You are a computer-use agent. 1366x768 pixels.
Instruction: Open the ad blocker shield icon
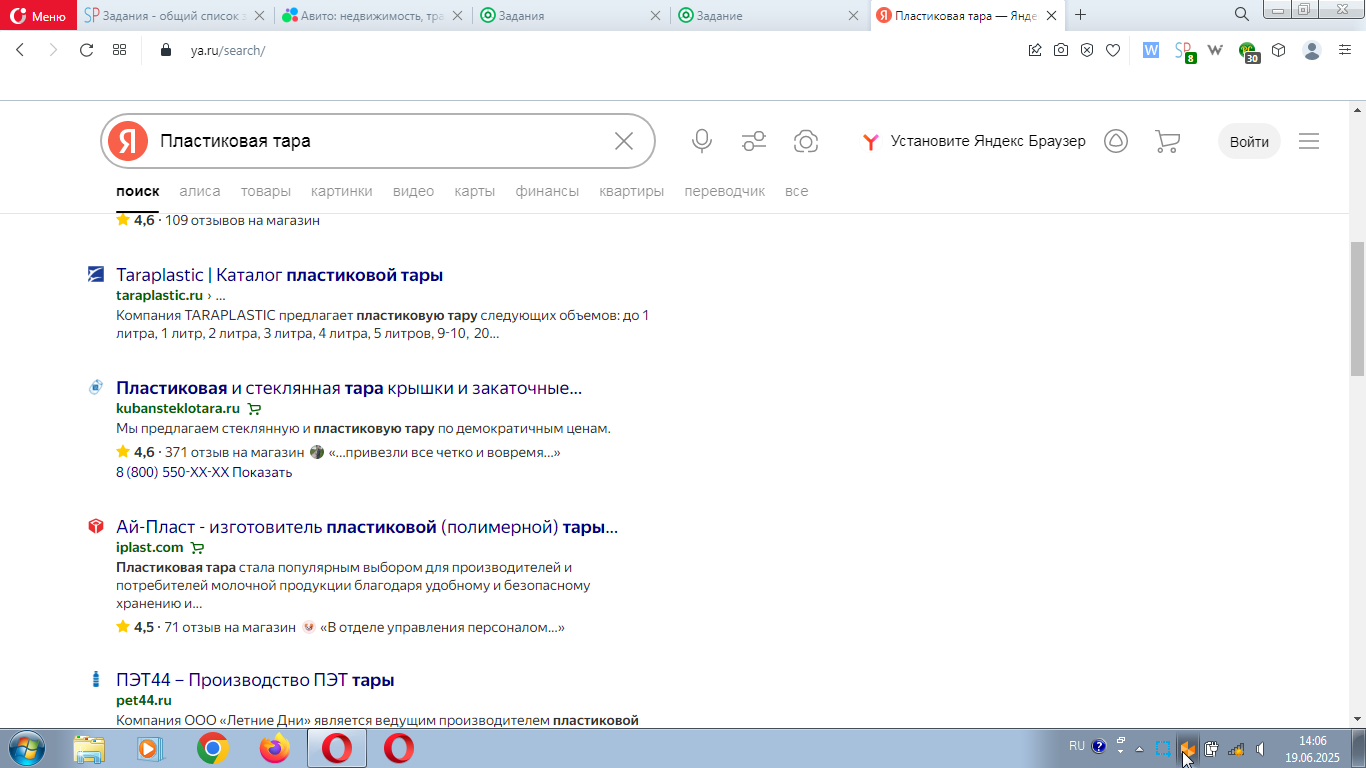click(1087, 50)
